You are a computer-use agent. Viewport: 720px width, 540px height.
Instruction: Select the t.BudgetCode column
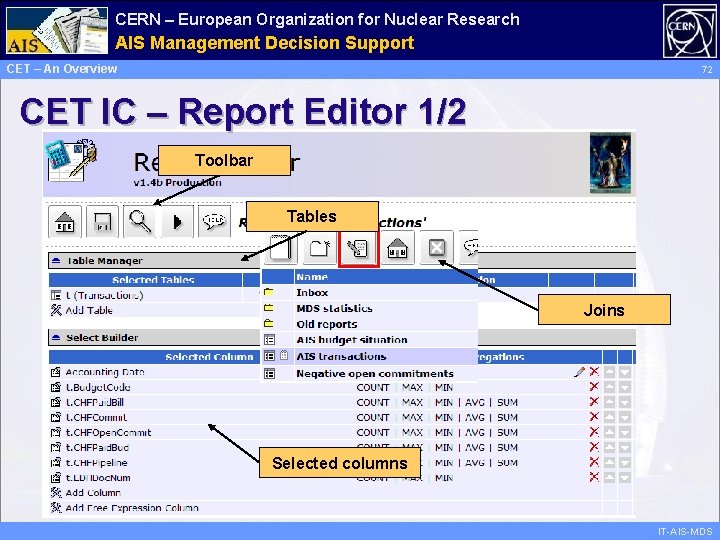point(98,387)
